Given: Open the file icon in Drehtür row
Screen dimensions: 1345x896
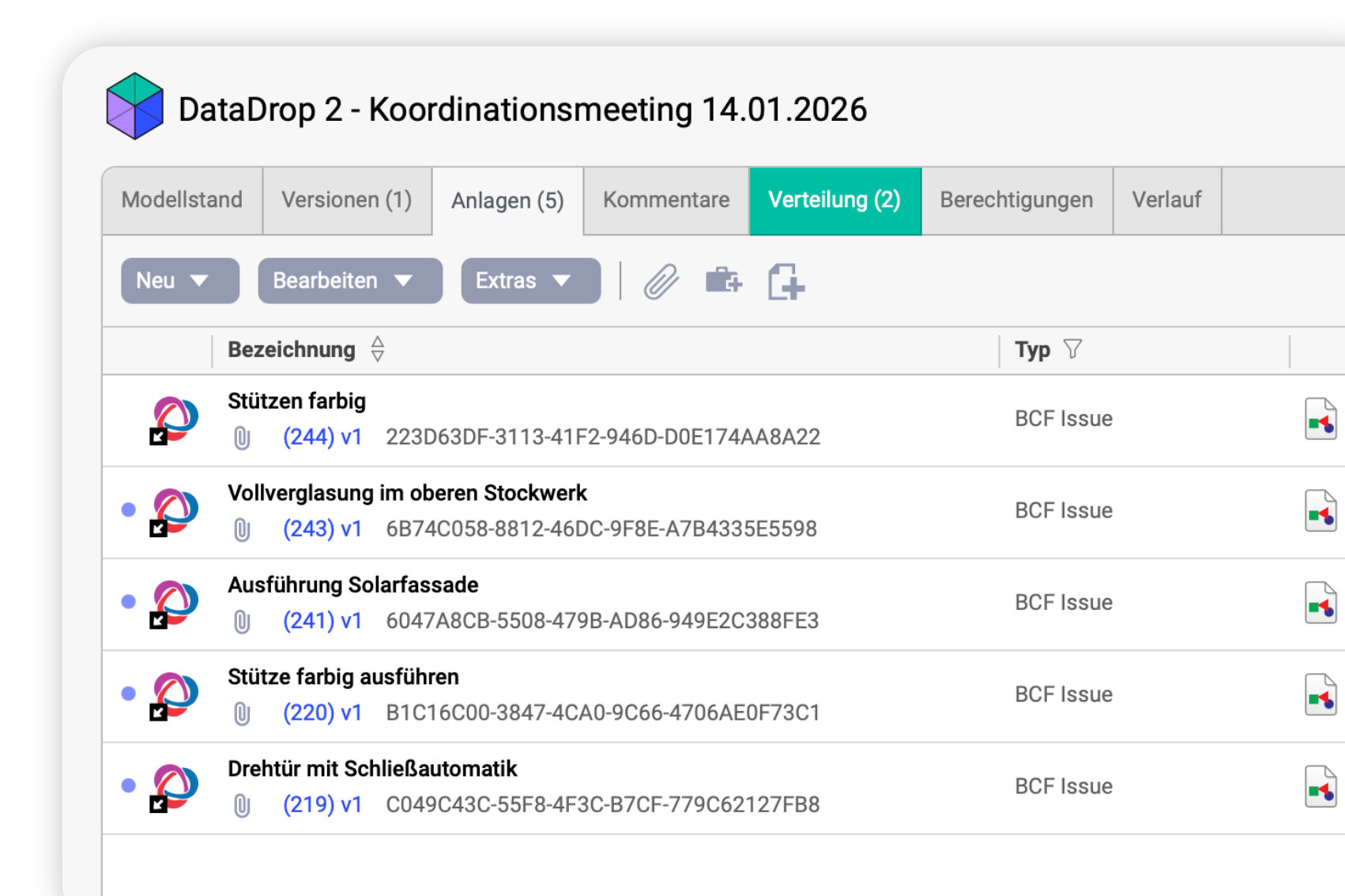Looking at the screenshot, I should tap(1321, 786).
